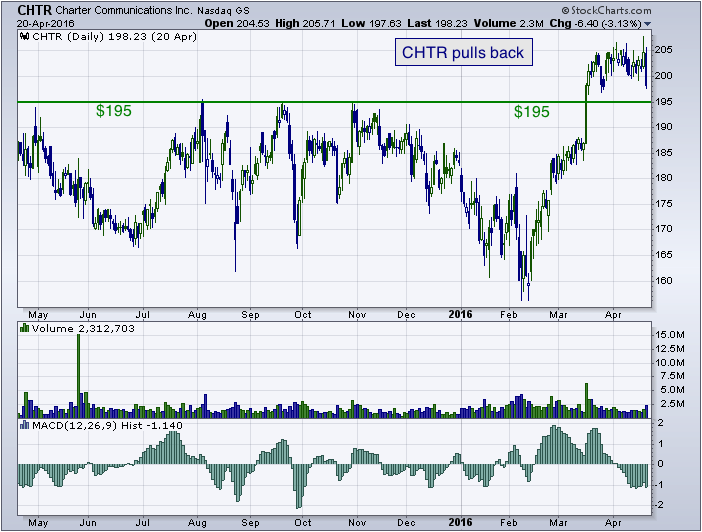Click the 2.5M volume axis label

point(672,404)
